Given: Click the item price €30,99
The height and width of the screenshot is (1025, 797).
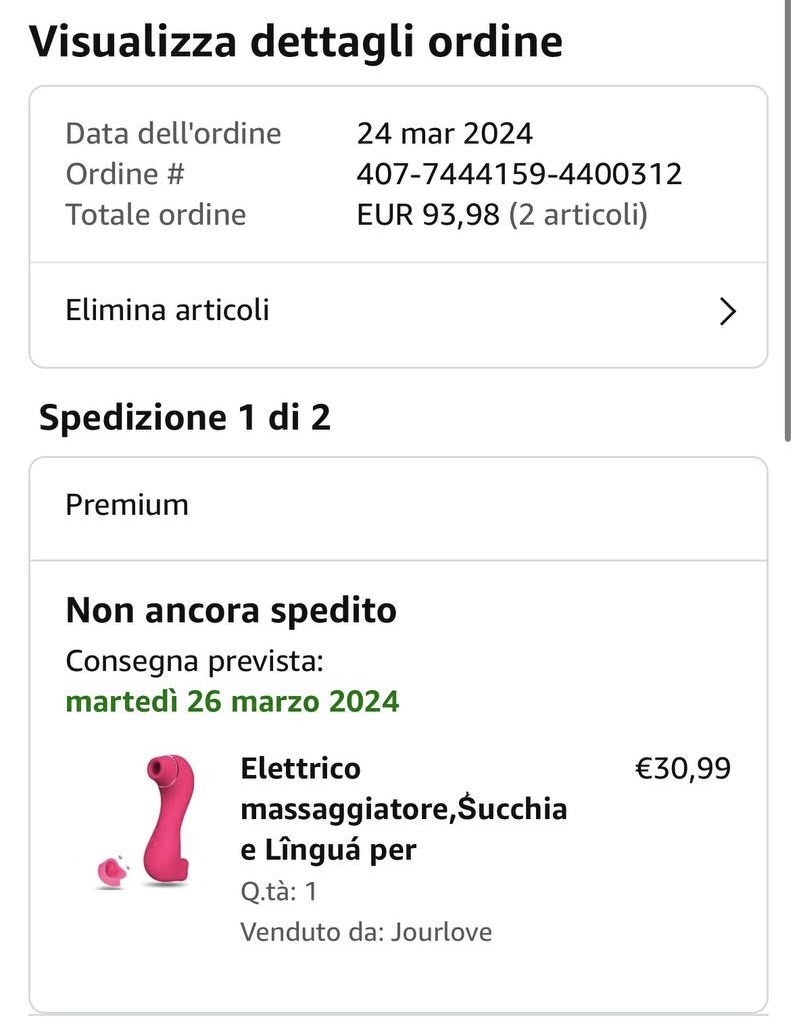Looking at the screenshot, I should (683, 769).
